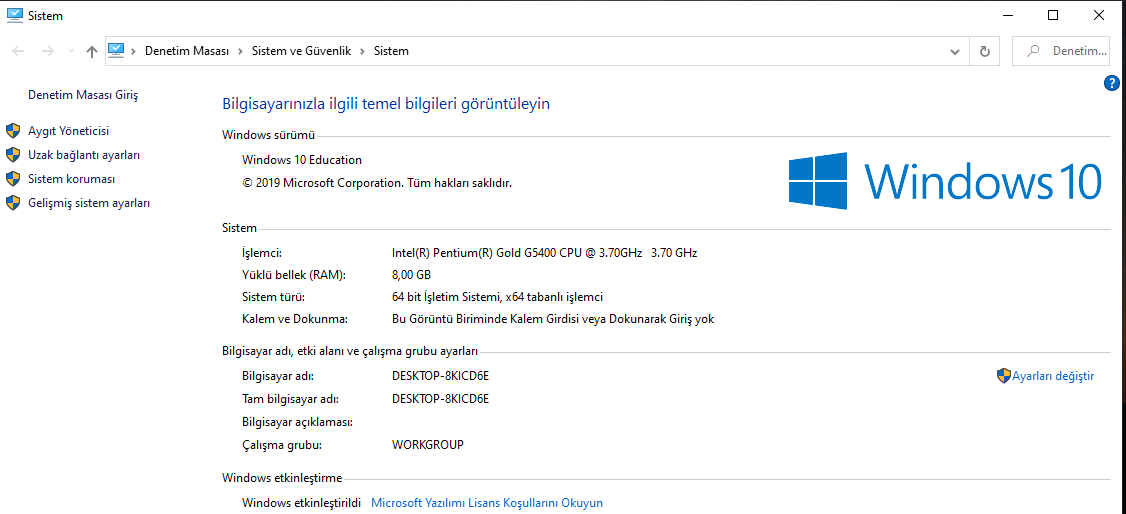
Task: Close the Sistem window
Action: click(x=1099, y=15)
